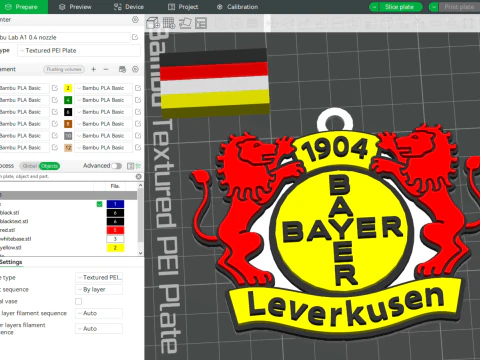Edit the Bambu Lab A1 nozzle preset
This screenshot has width=480, height=360.
(x=135, y=37)
